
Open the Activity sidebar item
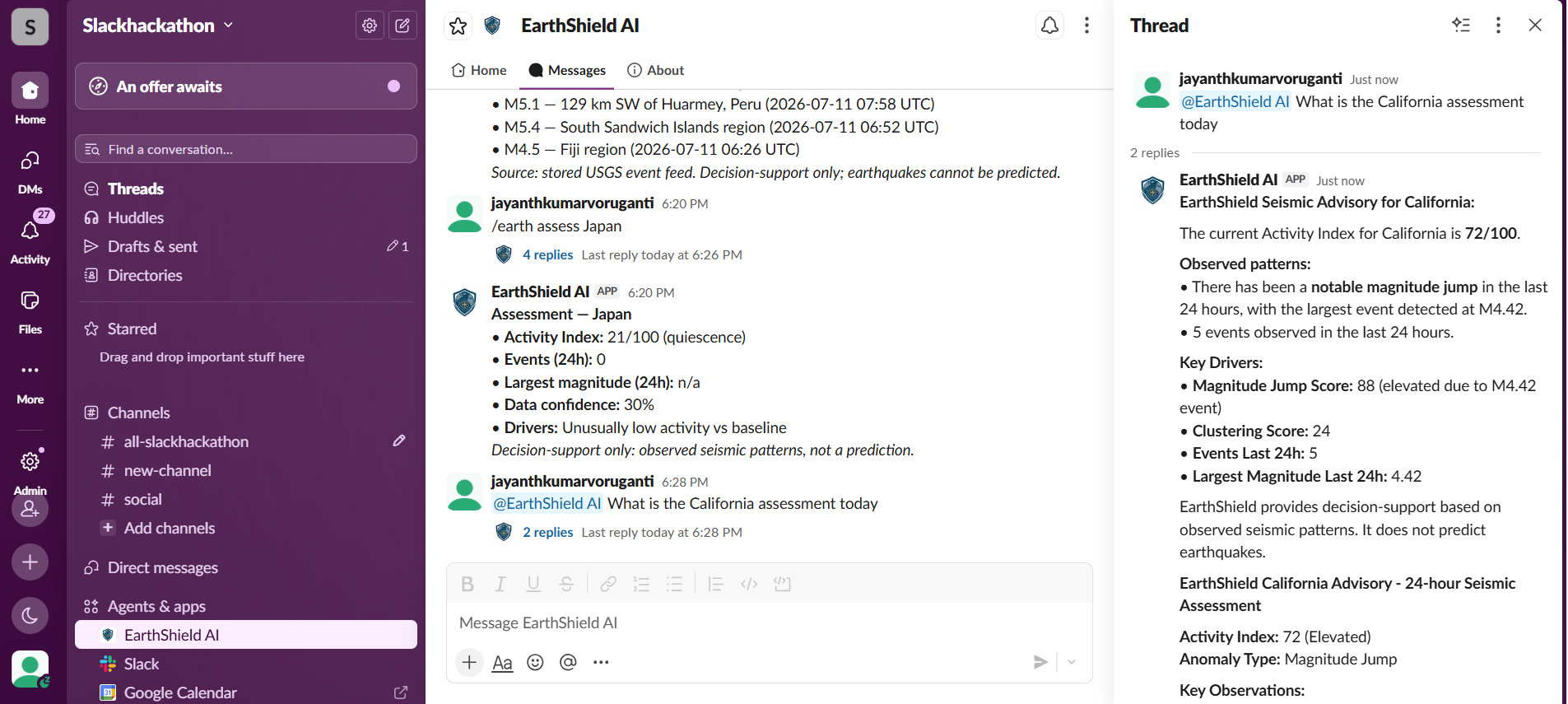pos(30,239)
